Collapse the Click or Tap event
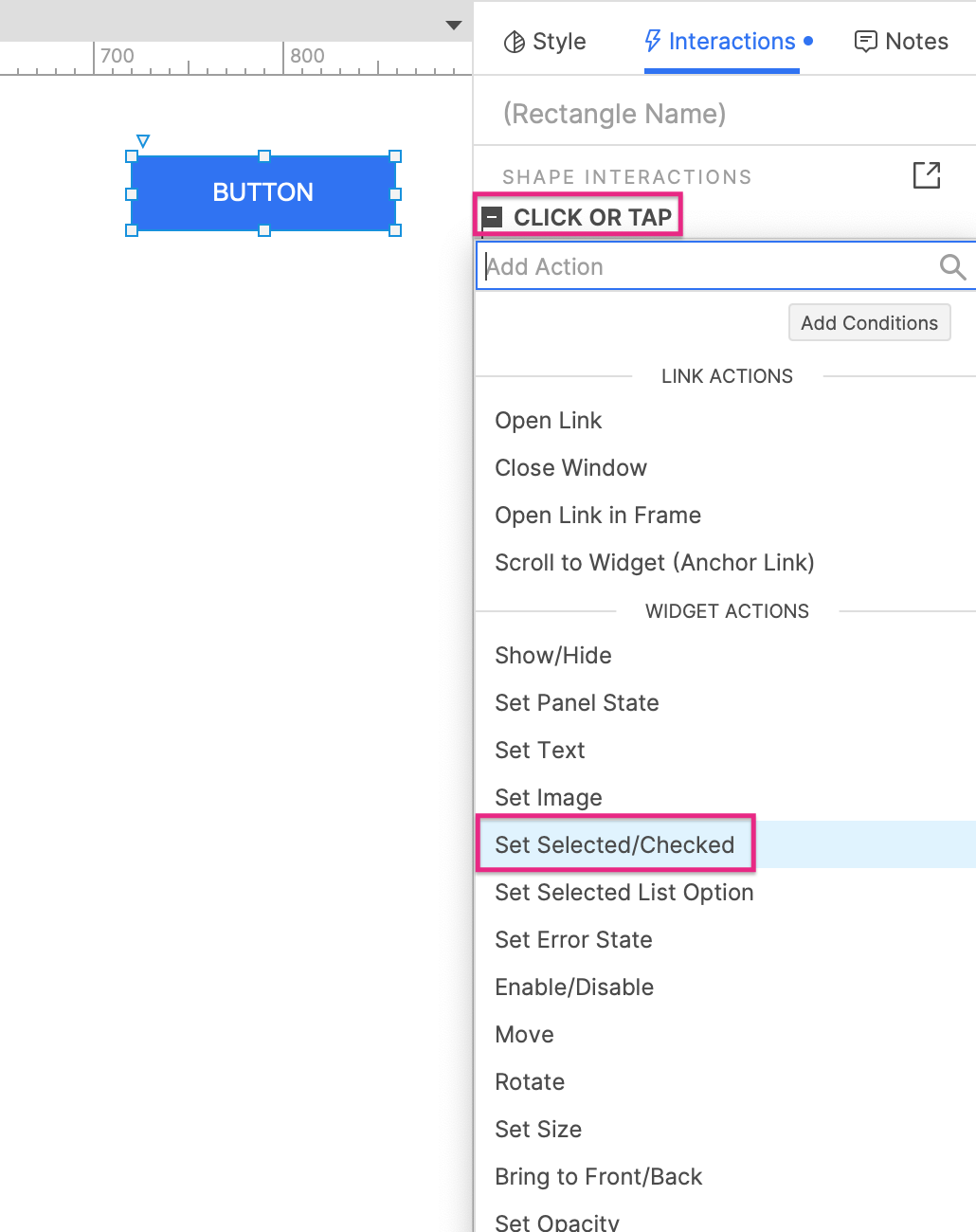Viewport: 976px width, 1232px height. (x=492, y=217)
